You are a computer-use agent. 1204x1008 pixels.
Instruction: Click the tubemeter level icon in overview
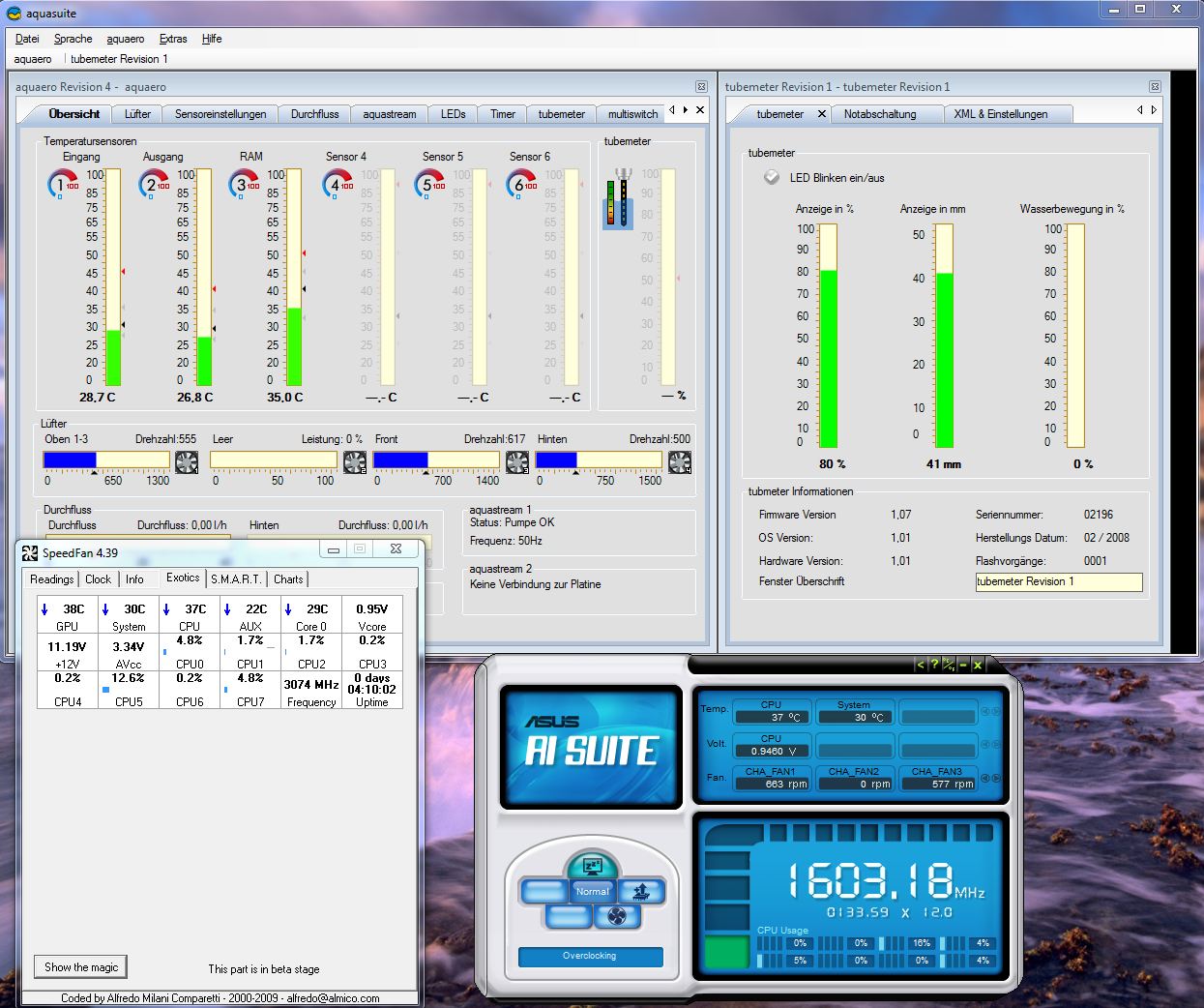tap(619, 199)
